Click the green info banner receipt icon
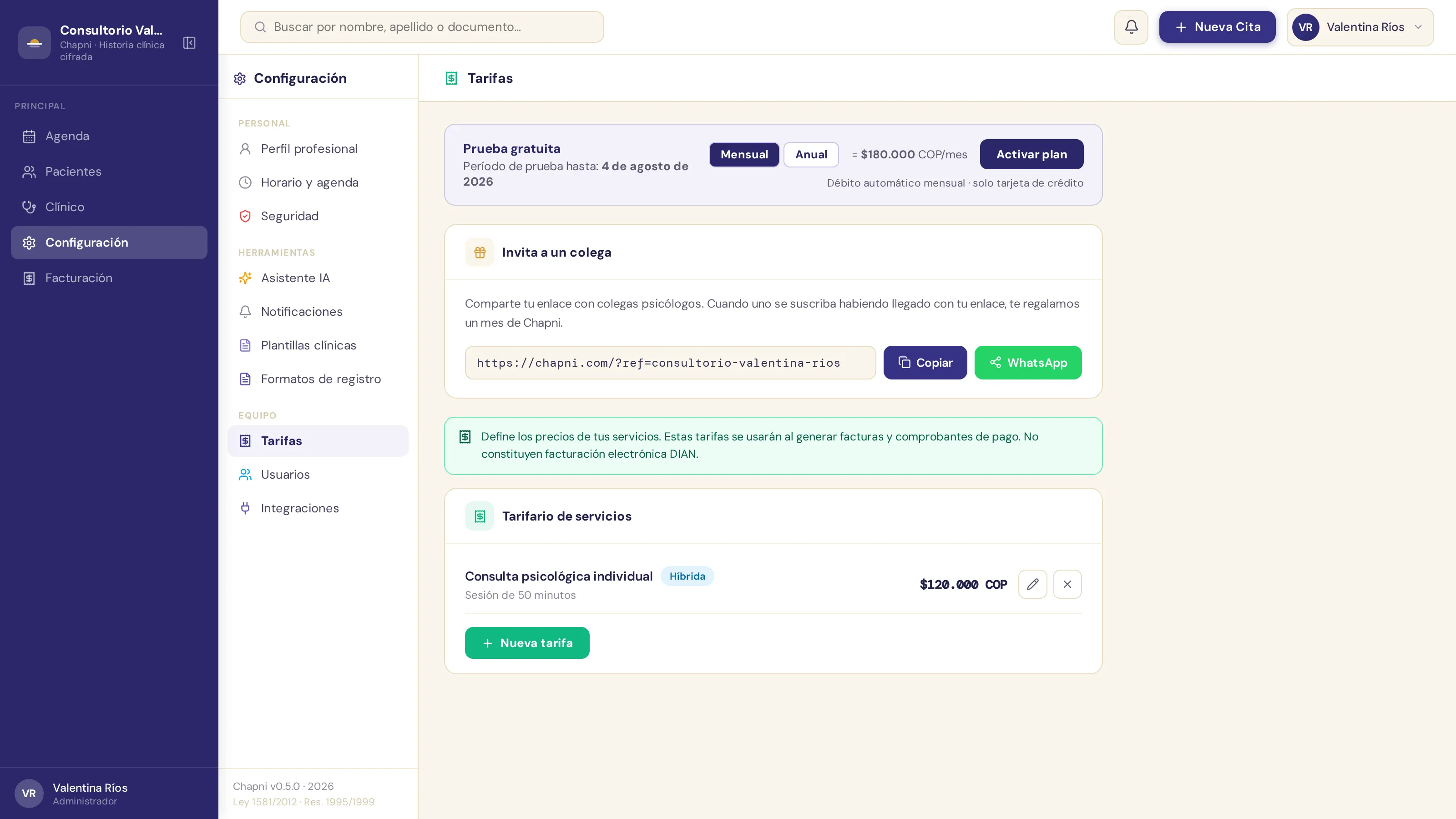The image size is (1456, 819). (465, 437)
